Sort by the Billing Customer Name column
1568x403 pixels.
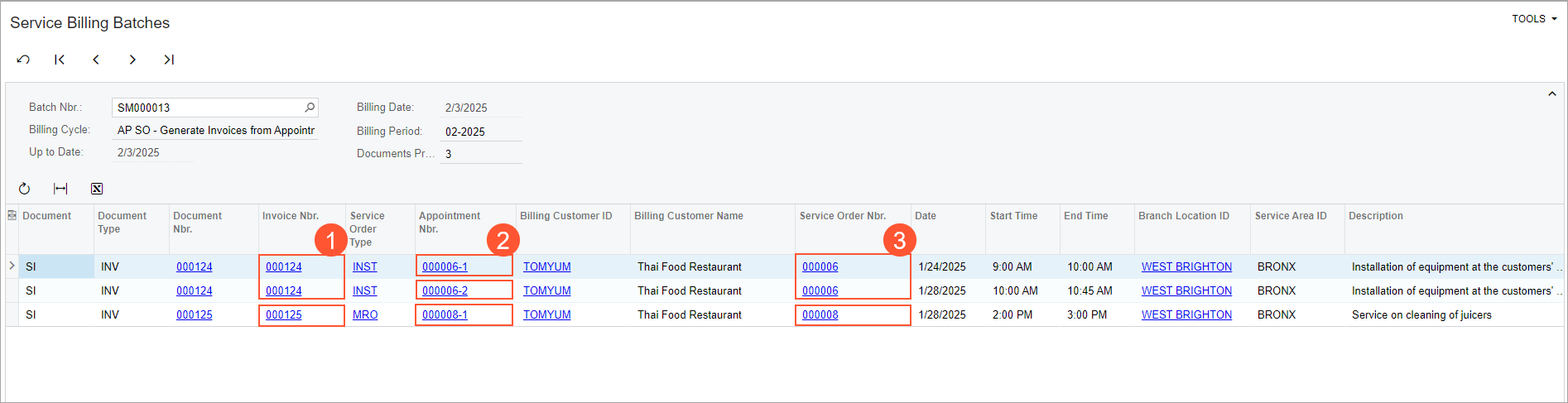[x=688, y=216]
